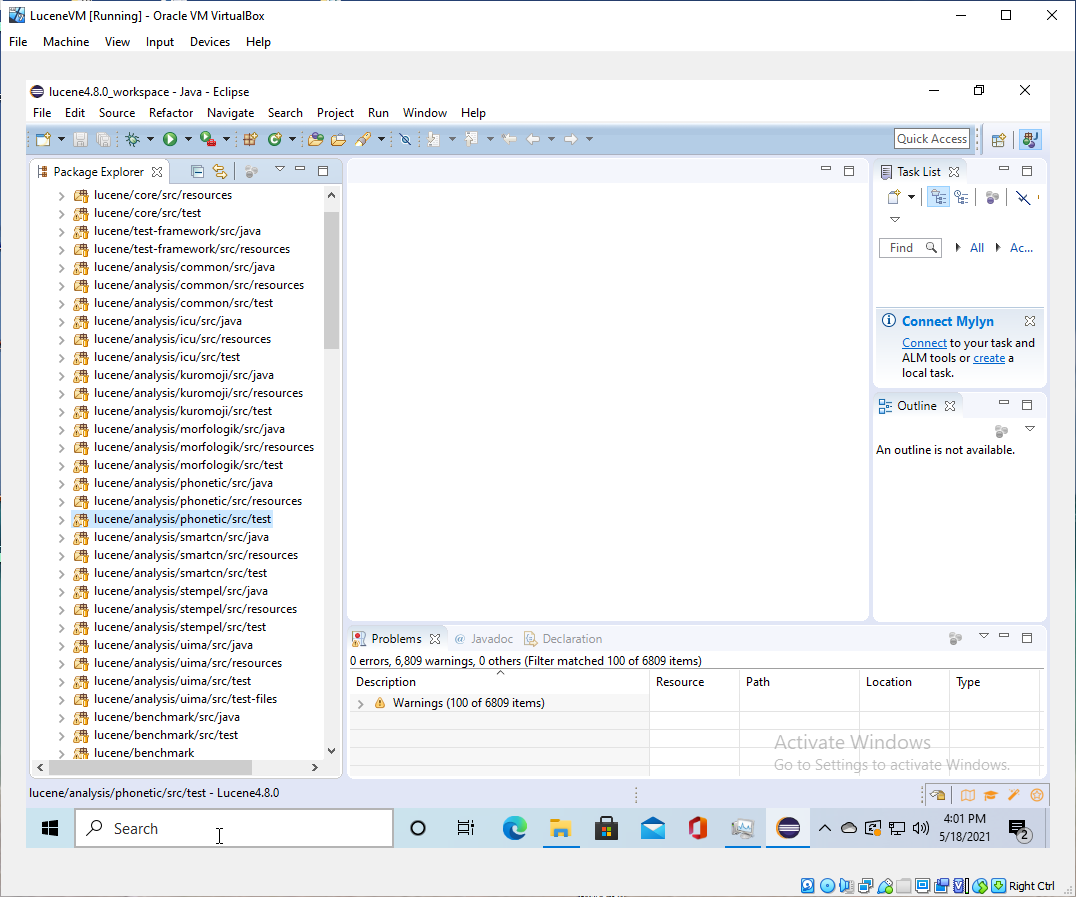The height and width of the screenshot is (897, 1076).
Task: Toggle Categorized view in Task List
Action: coord(938,197)
